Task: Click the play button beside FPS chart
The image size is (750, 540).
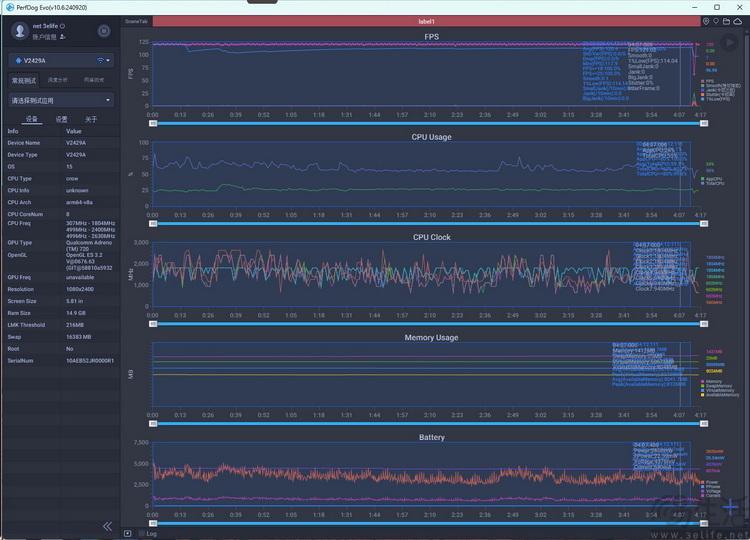Action: click(x=729, y=43)
